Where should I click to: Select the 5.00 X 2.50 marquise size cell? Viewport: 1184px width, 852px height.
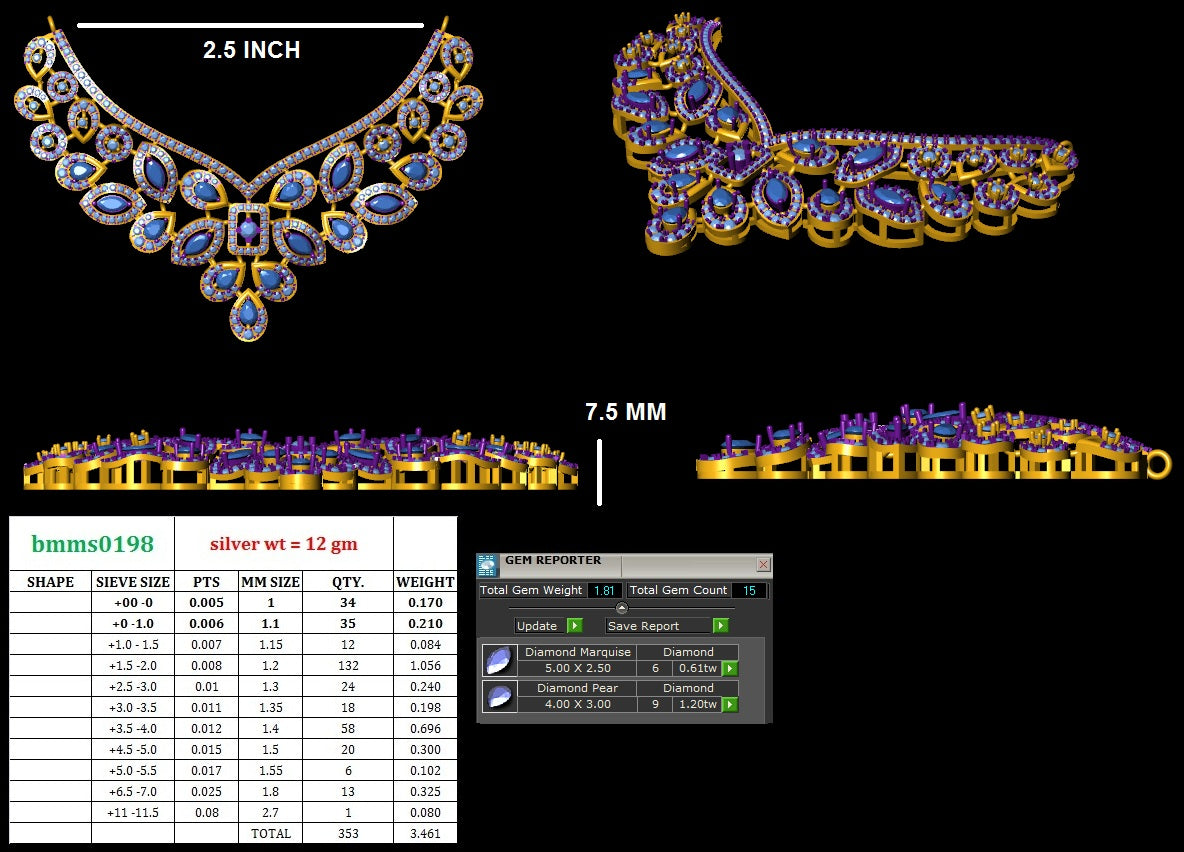tap(577, 668)
